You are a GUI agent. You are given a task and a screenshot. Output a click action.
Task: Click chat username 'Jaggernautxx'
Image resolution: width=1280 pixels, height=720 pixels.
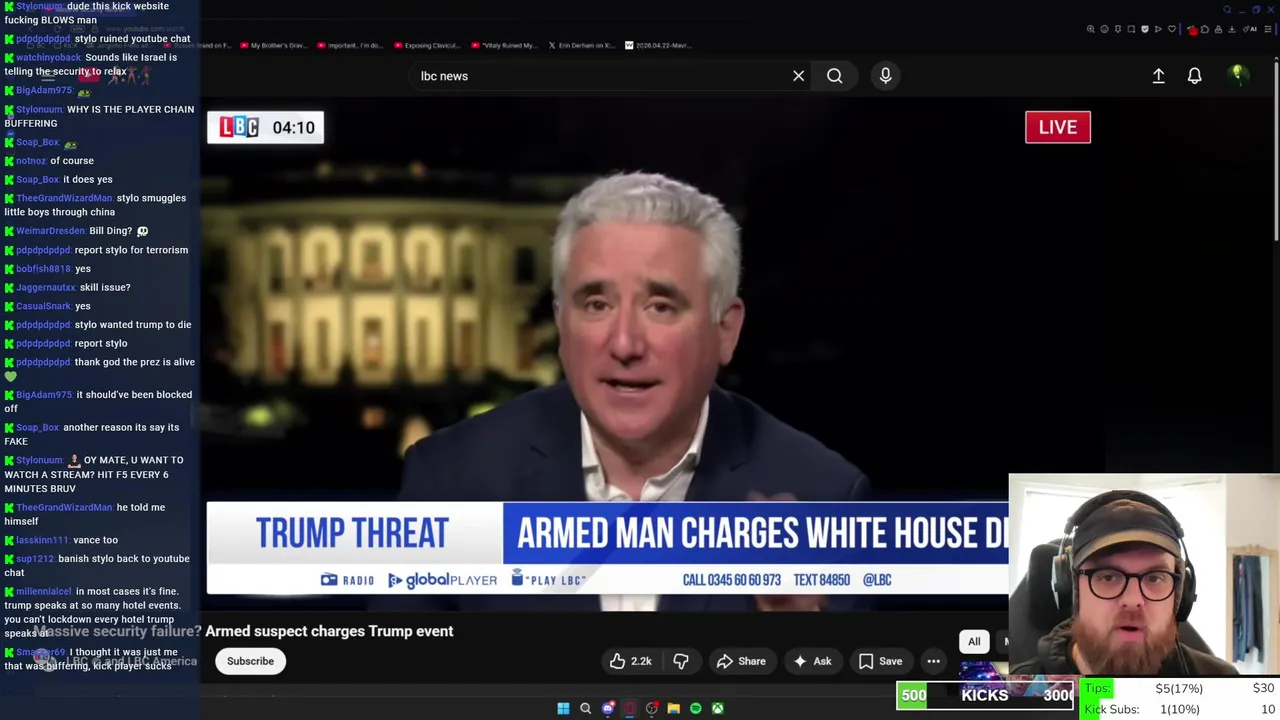coord(45,288)
